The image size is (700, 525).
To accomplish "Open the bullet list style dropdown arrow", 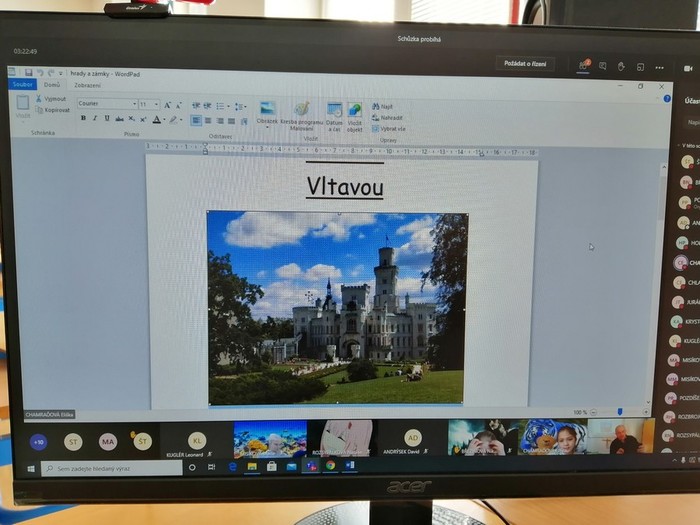I will pos(229,106).
